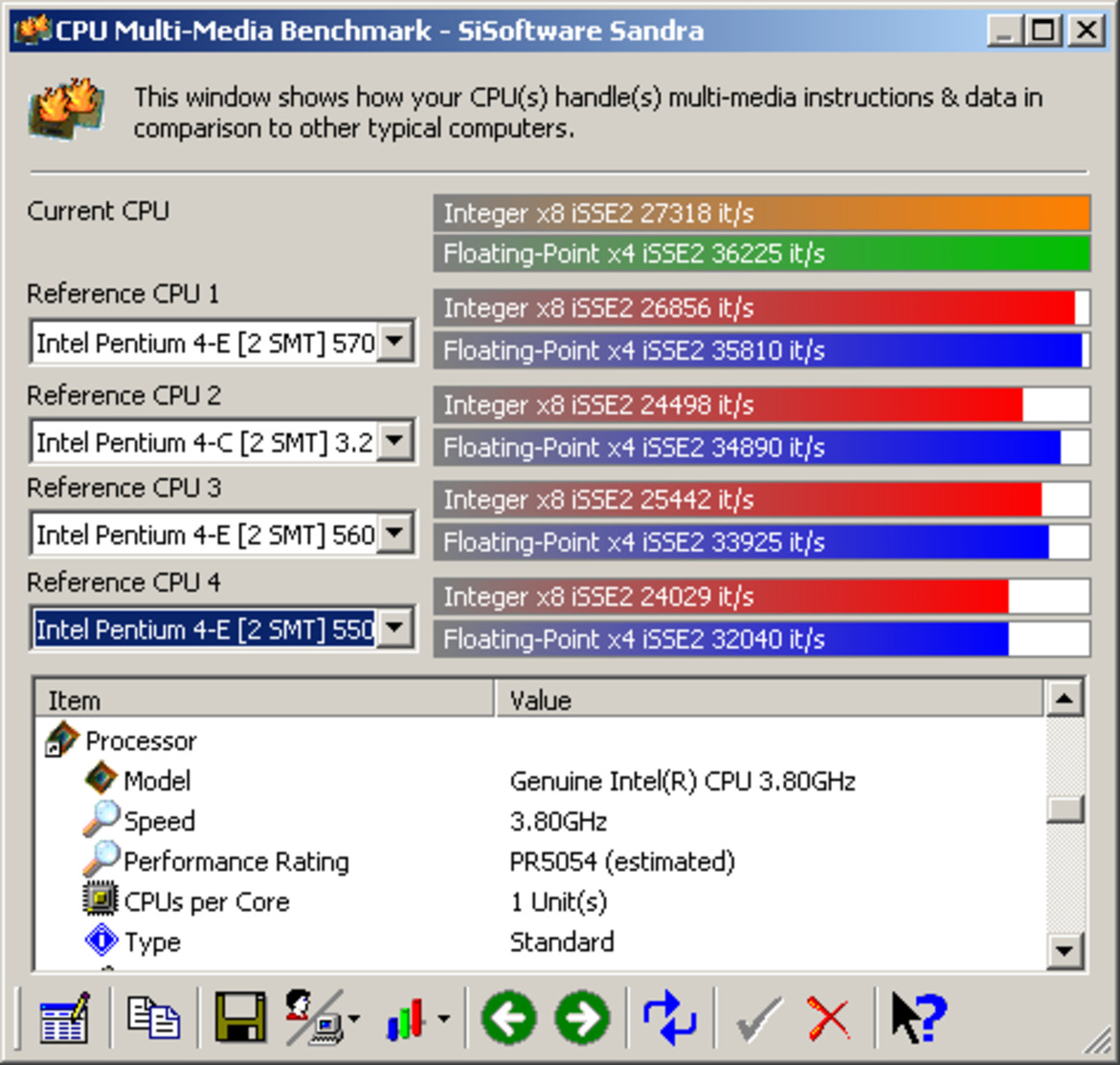Select Pentium 4-E 570 combo text

click(206, 344)
